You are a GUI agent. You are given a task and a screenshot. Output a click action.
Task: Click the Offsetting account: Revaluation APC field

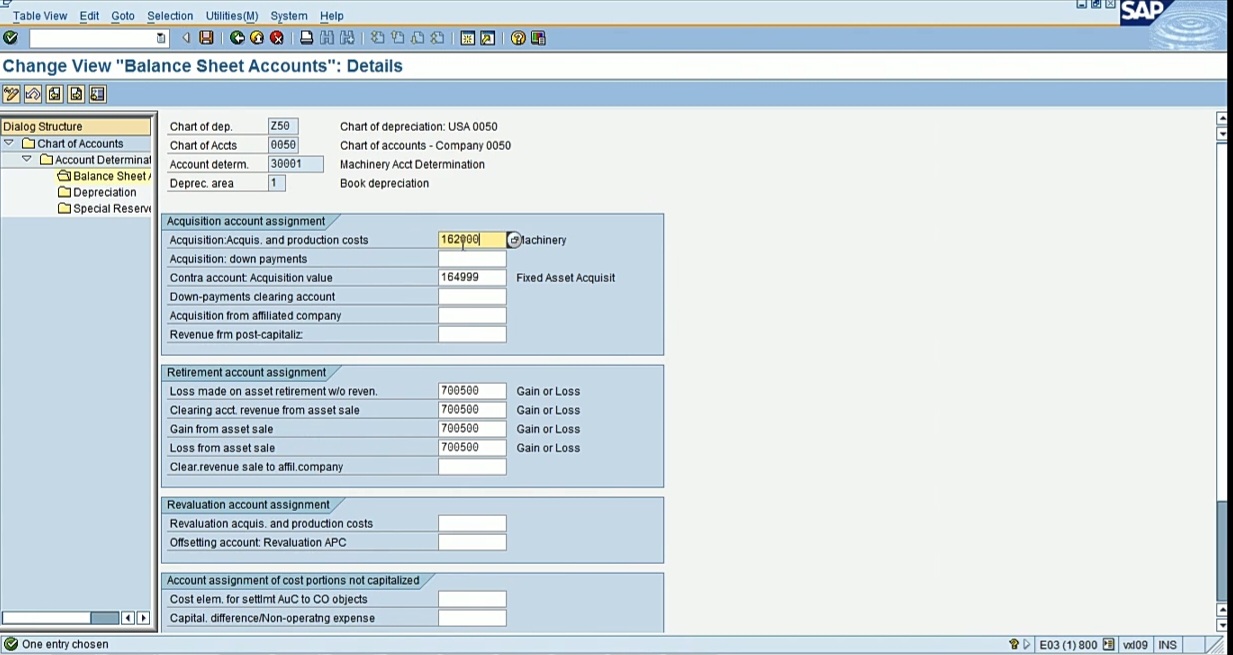pyautogui.click(x=472, y=543)
